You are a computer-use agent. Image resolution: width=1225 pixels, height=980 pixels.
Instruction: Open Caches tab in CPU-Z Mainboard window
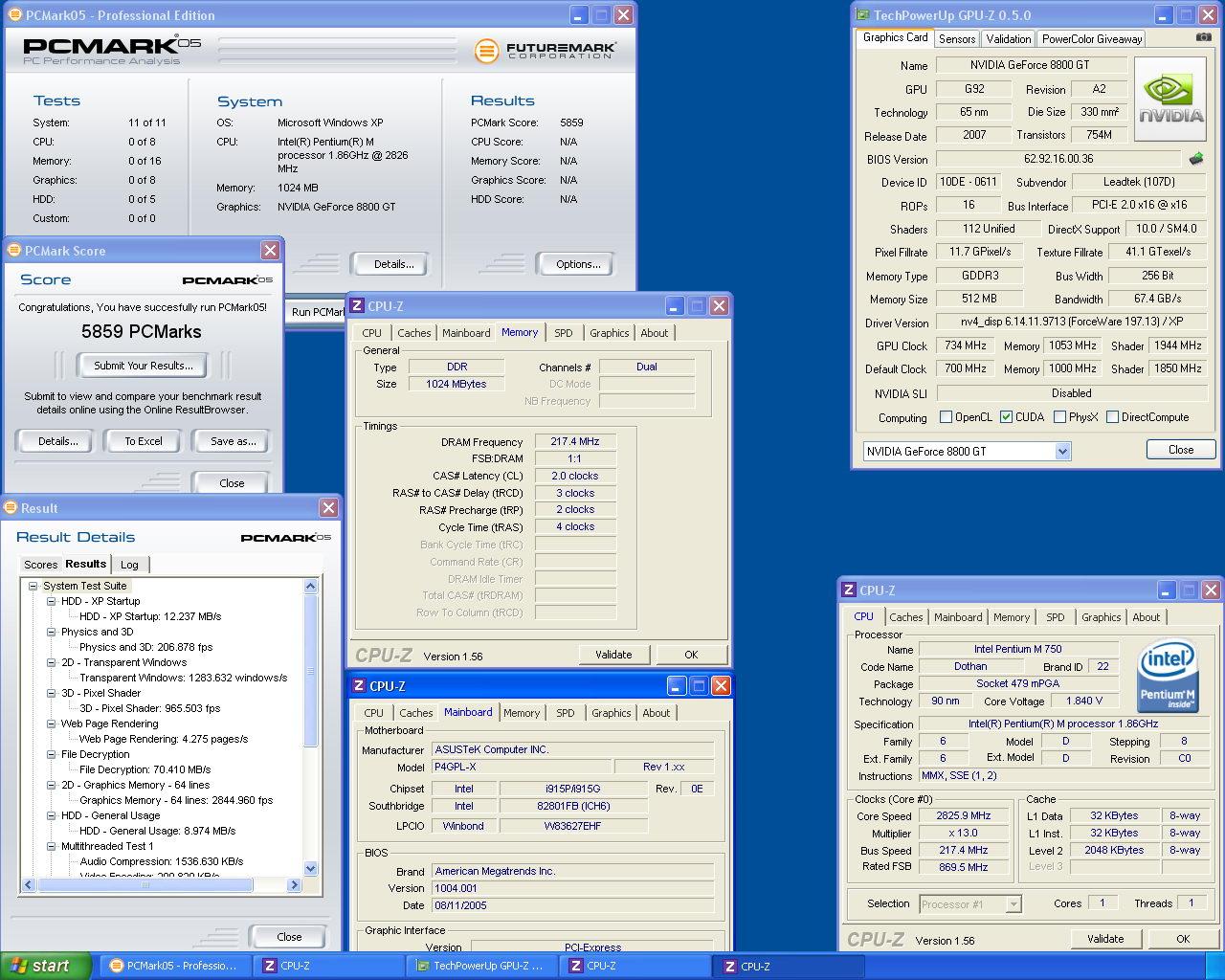click(416, 713)
